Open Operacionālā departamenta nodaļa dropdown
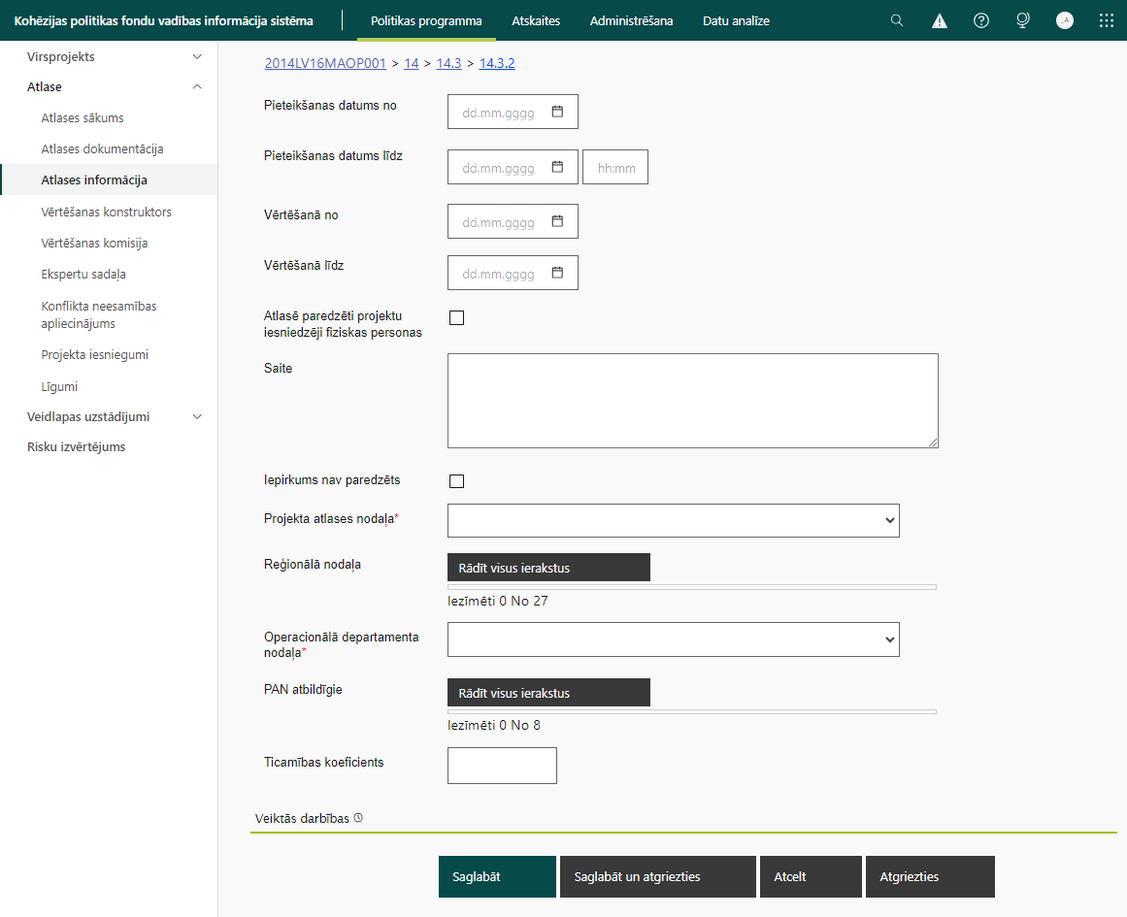This screenshot has width=1127, height=917. tap(673, 640)
